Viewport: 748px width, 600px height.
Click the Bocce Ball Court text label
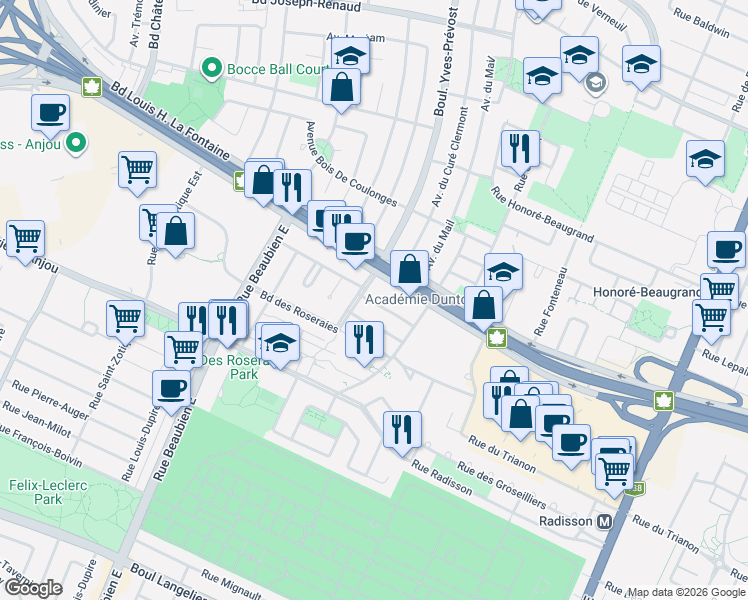(x=278, y=69)
